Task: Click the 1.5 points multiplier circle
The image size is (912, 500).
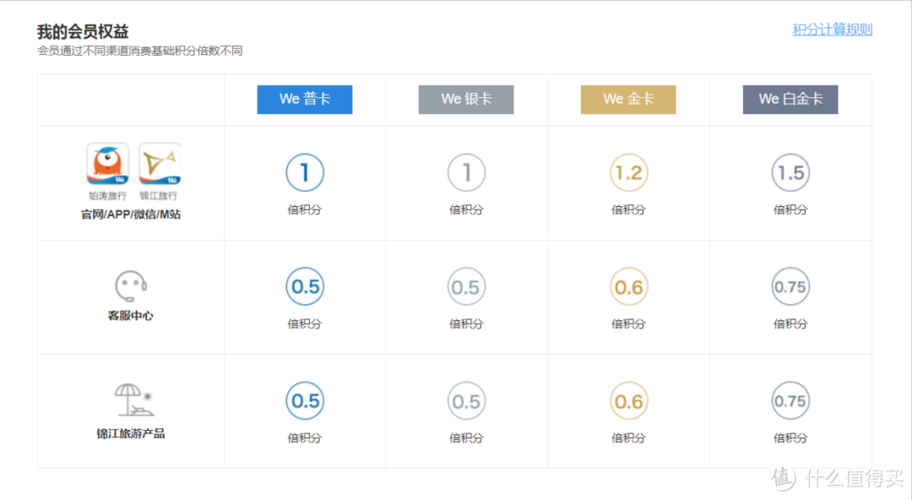Action: click(x=790, y=173)
